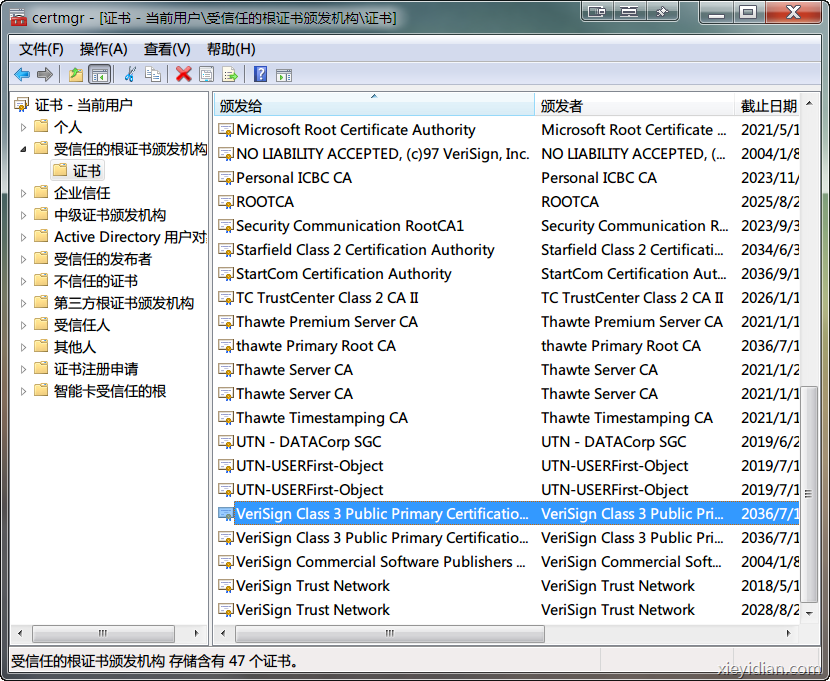Click left arrow of certificate list horizontal scrollbar

(x=223, y=633)
